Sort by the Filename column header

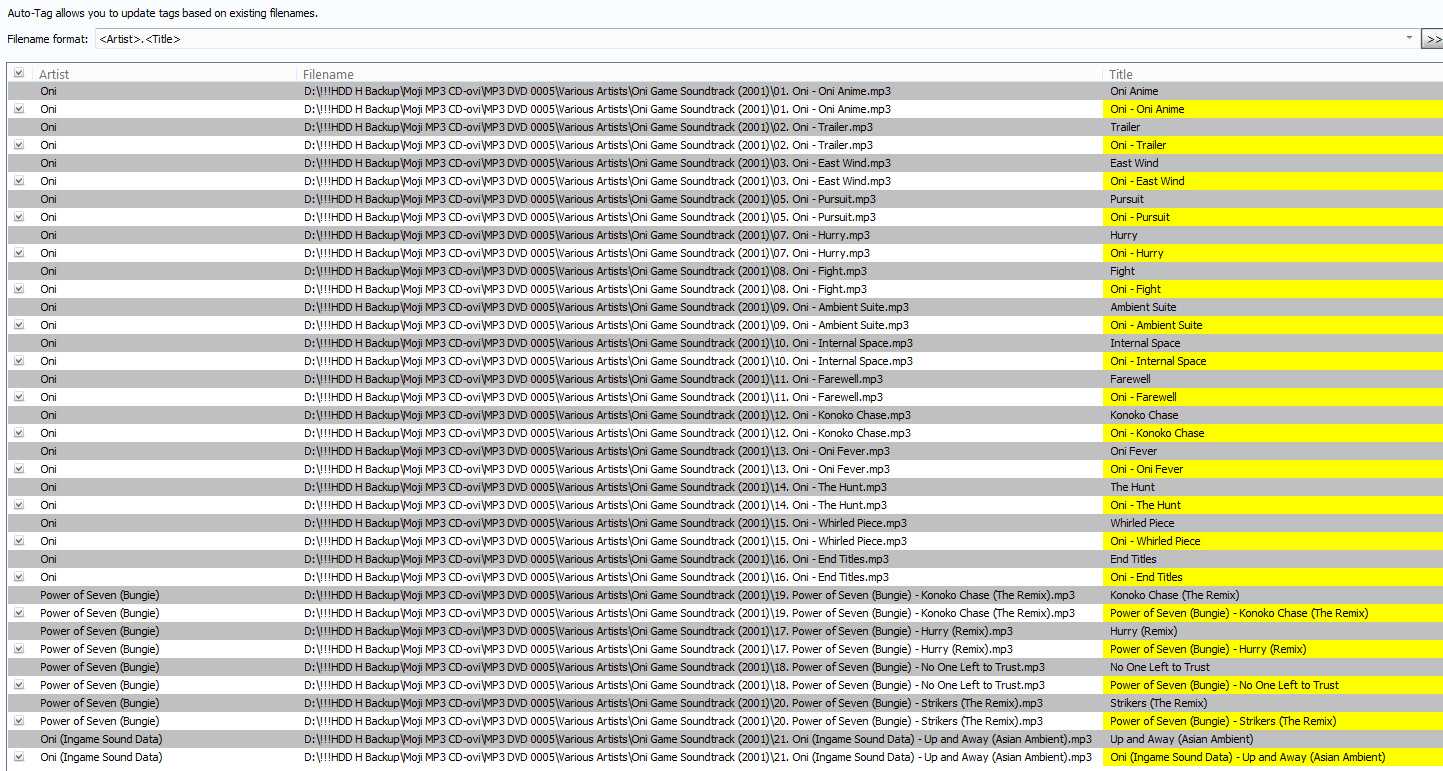click(700, 74)
